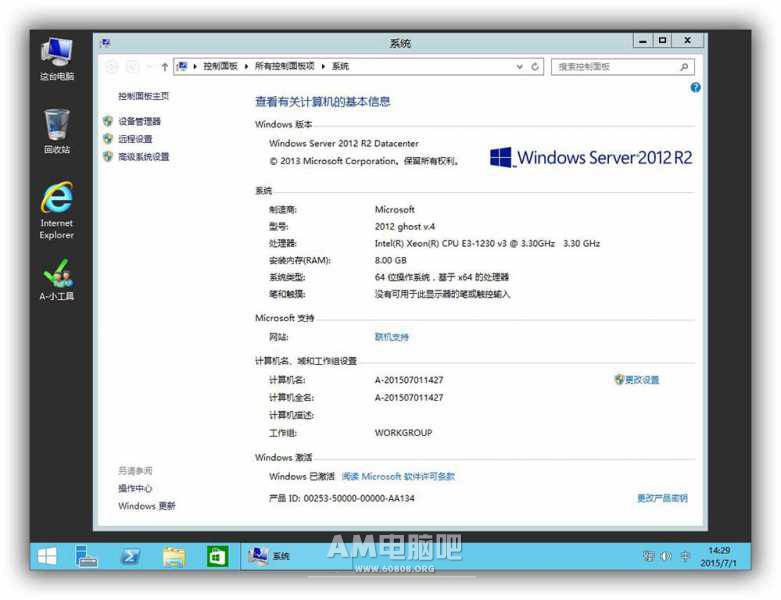Open the Microsoft 软件许可条款 link
The height and width of the screenshot is (600, 781).
tap(398, 477)
